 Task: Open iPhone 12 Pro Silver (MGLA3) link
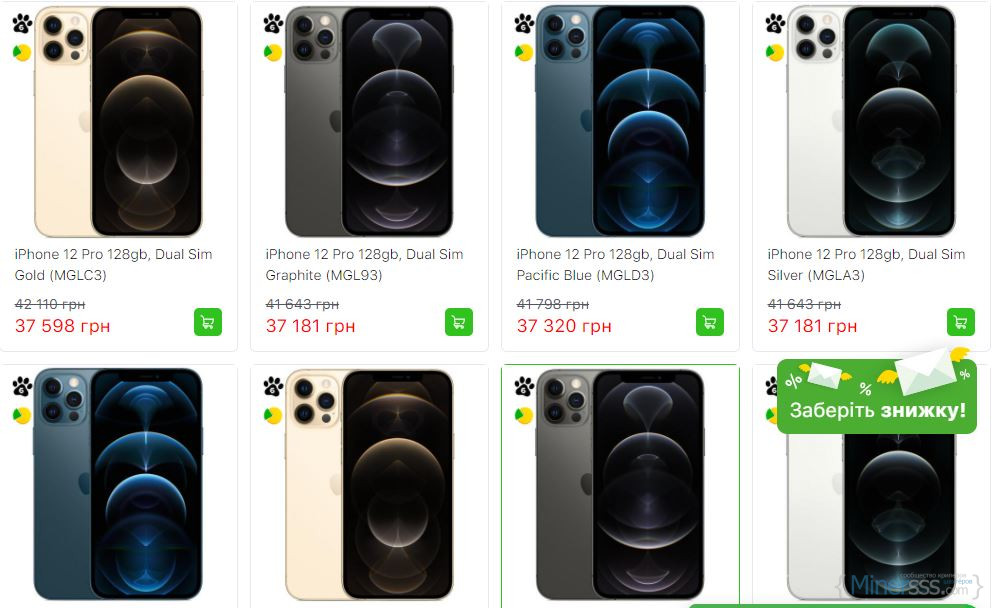coord(866,265)
